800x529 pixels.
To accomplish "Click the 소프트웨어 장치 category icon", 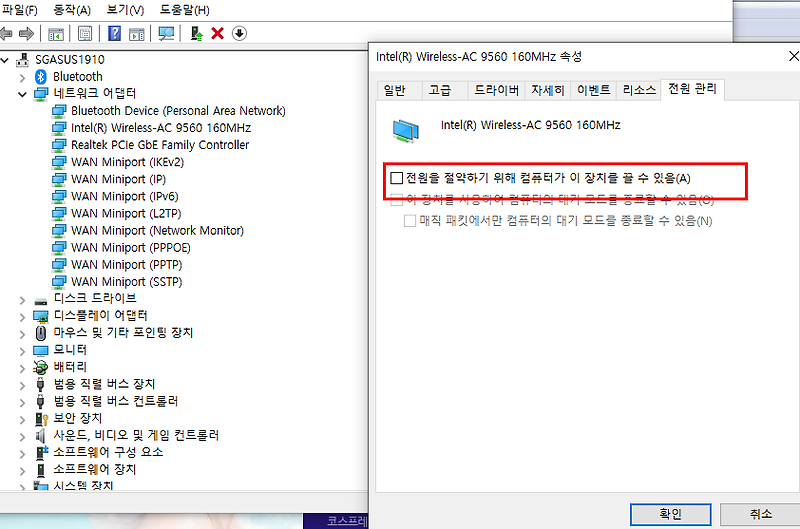I will 41,470.
